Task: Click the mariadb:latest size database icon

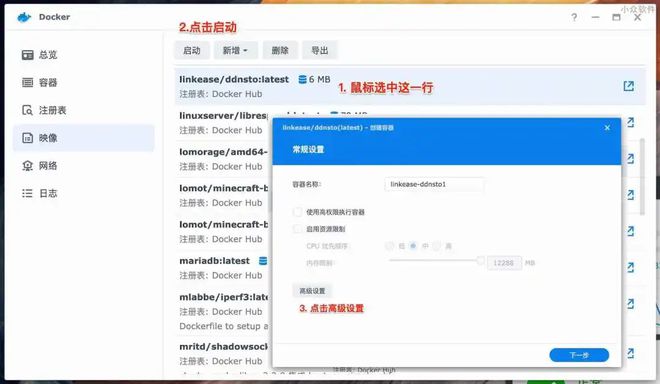Action: click(x=263, y=261)
